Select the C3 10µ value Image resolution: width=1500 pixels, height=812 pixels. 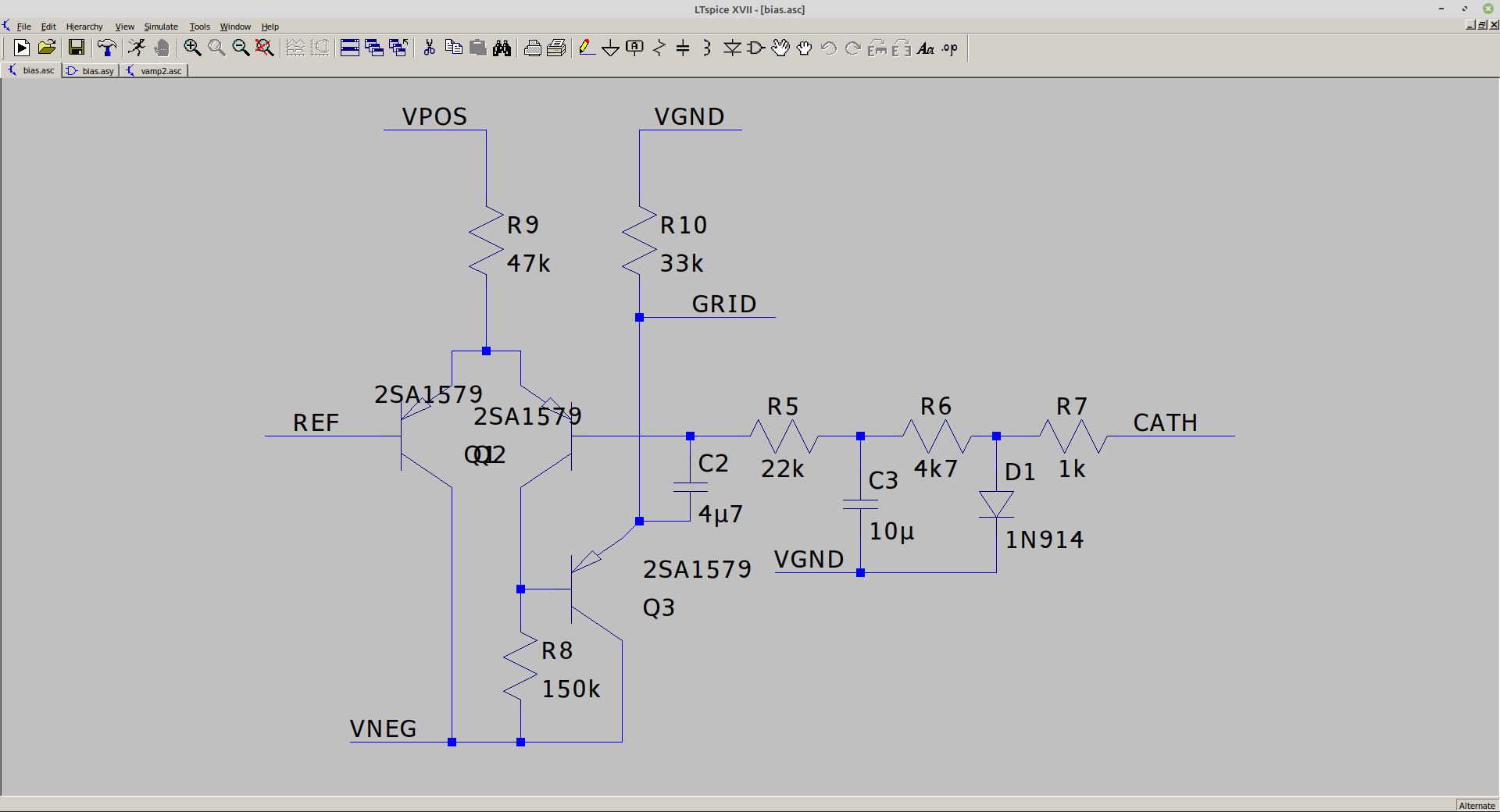891,531
